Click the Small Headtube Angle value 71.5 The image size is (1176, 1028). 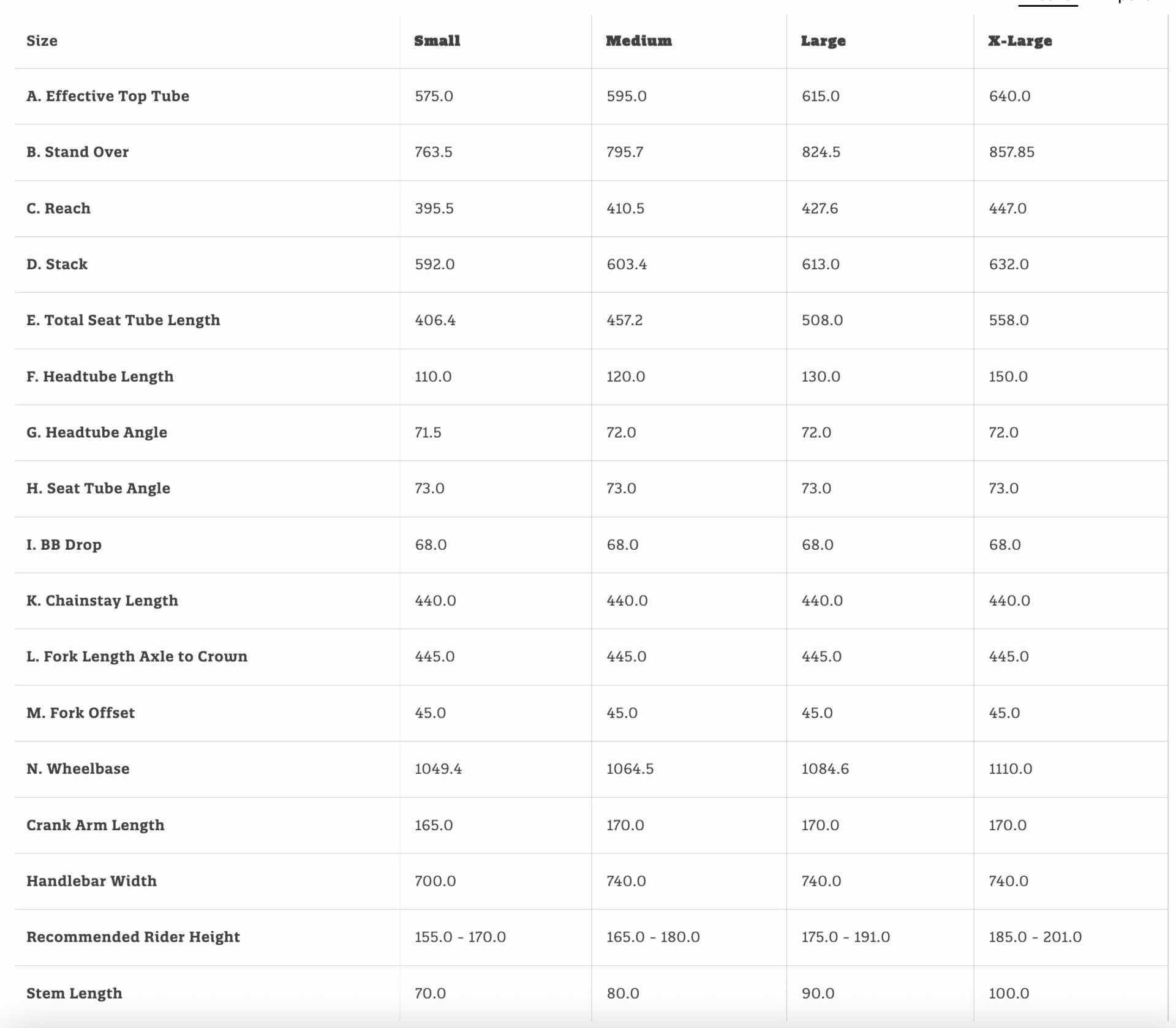tap(428, 433)
